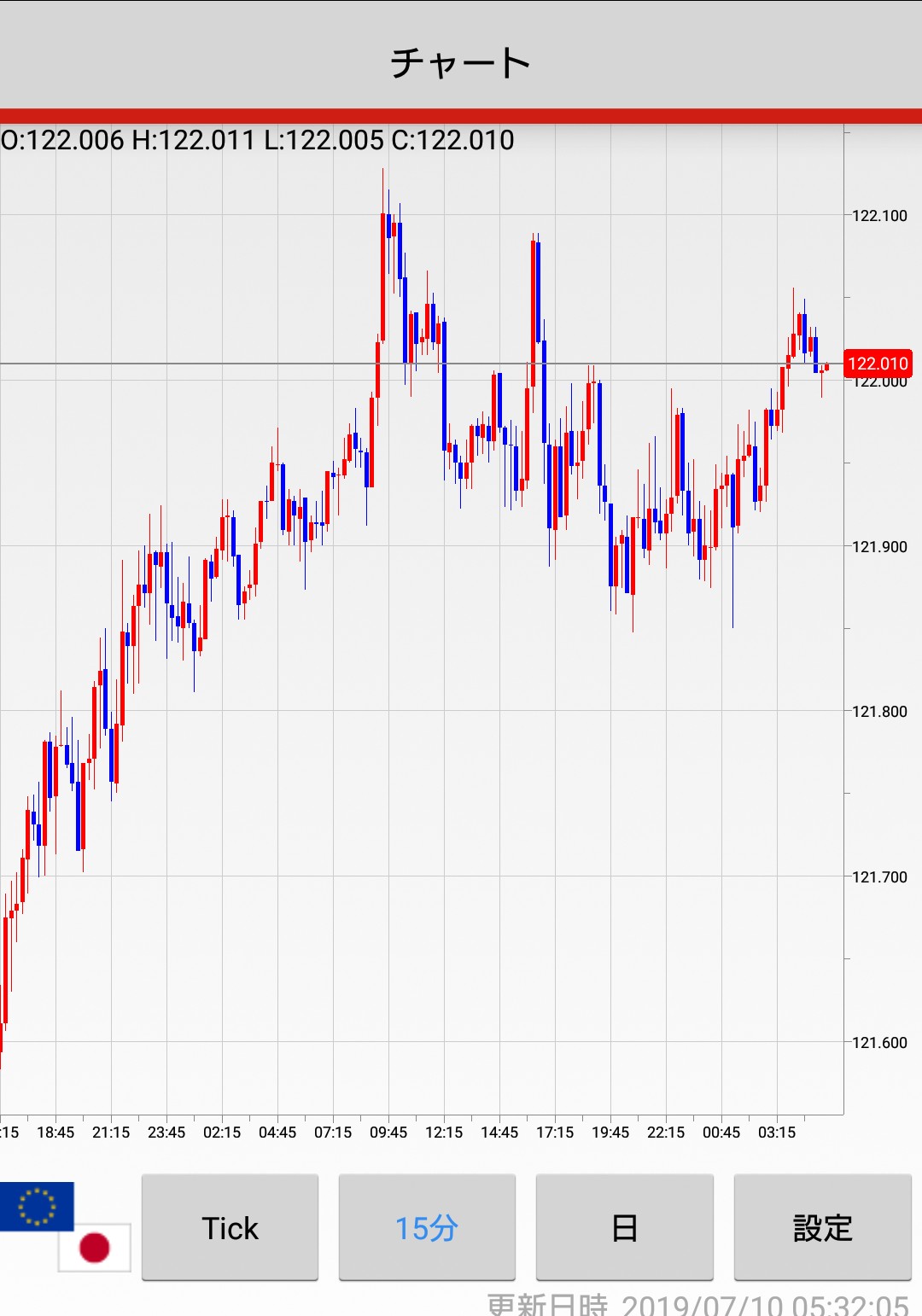Select the 09:45 time axis marker
Viewport: 922px width, 1316px height.
click(388, 1133)
